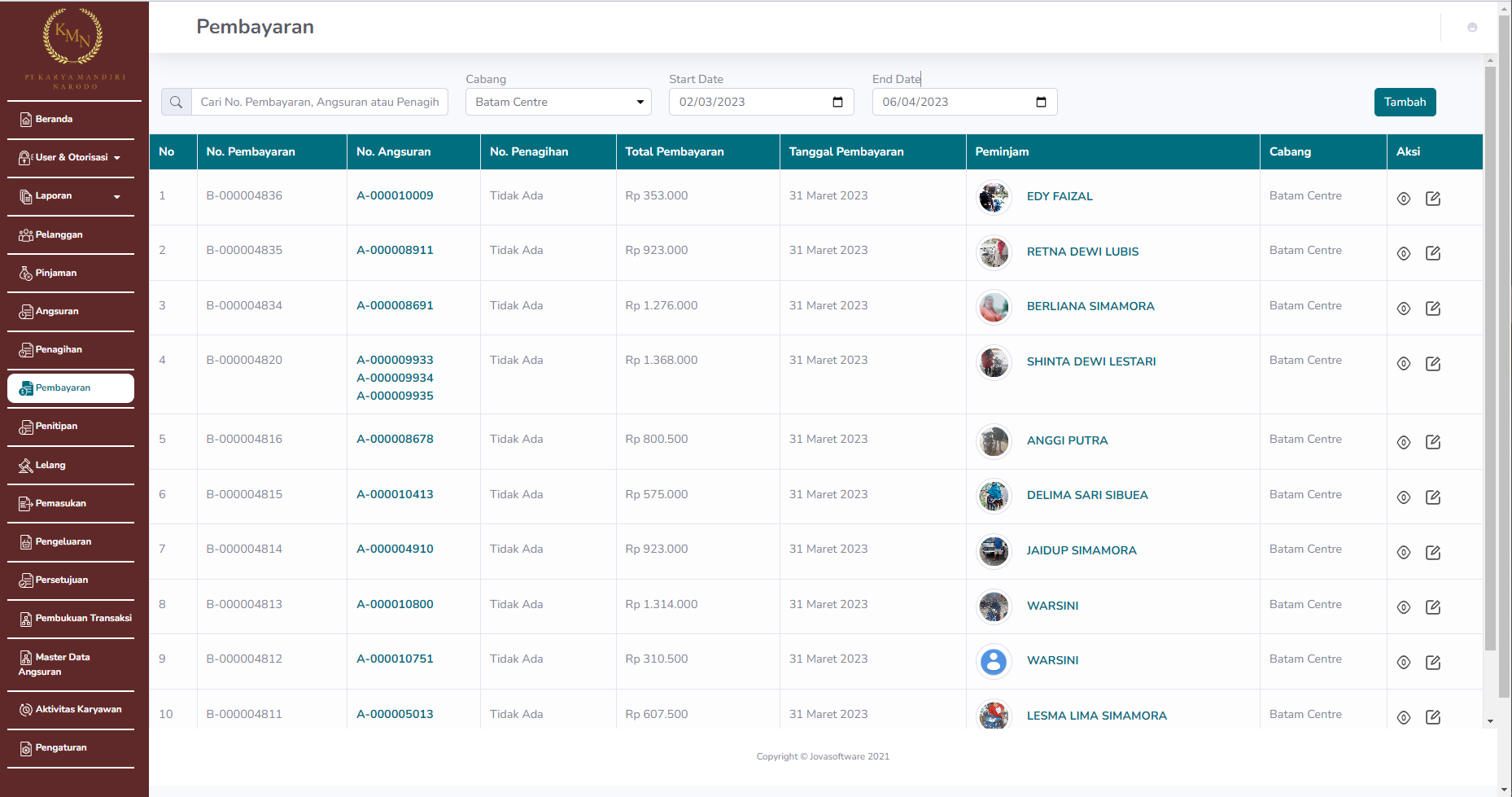Edit payment B-000004813 for WARSINI
This screenshot has height=797, width=1512.
coord(1432,607)
